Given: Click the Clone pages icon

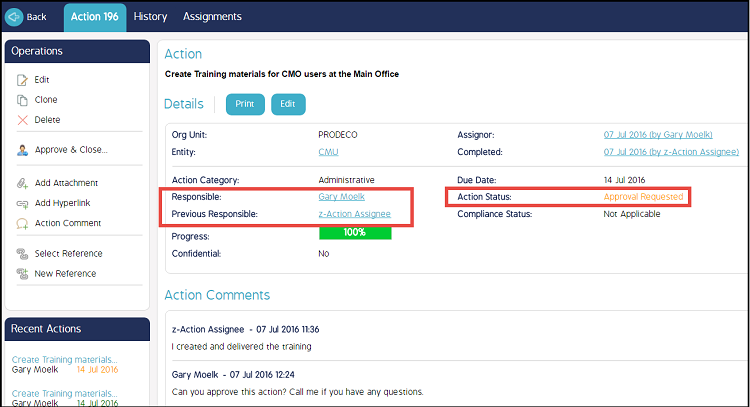Looking at the screenshot, I should (x=22, y=100).
